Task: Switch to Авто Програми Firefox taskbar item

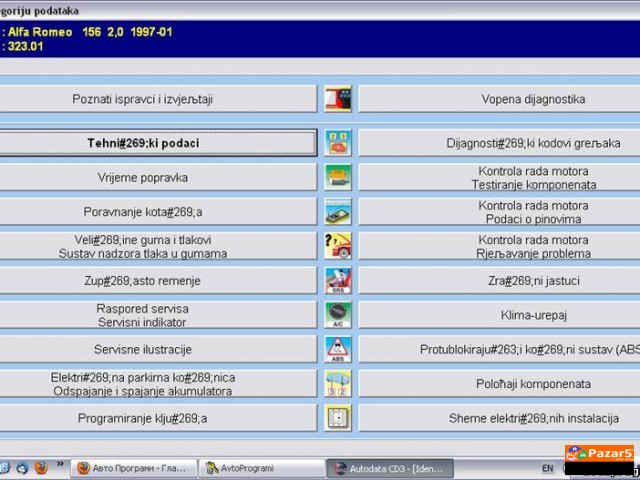Action: (132, 468)
